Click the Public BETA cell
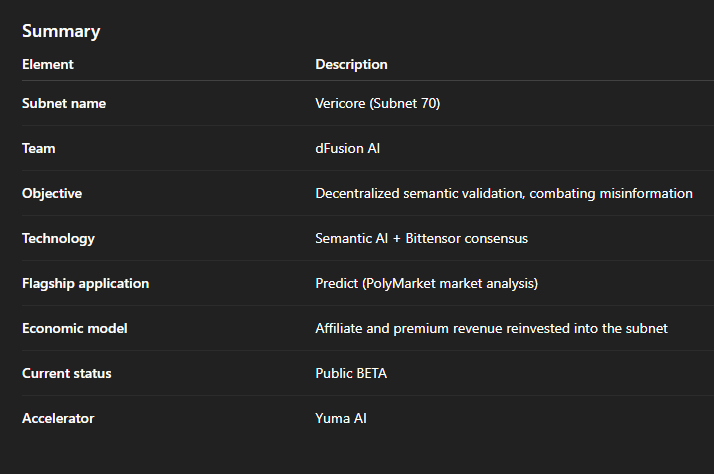The height and width of the screenshot is (474, 714). point(350,373)
